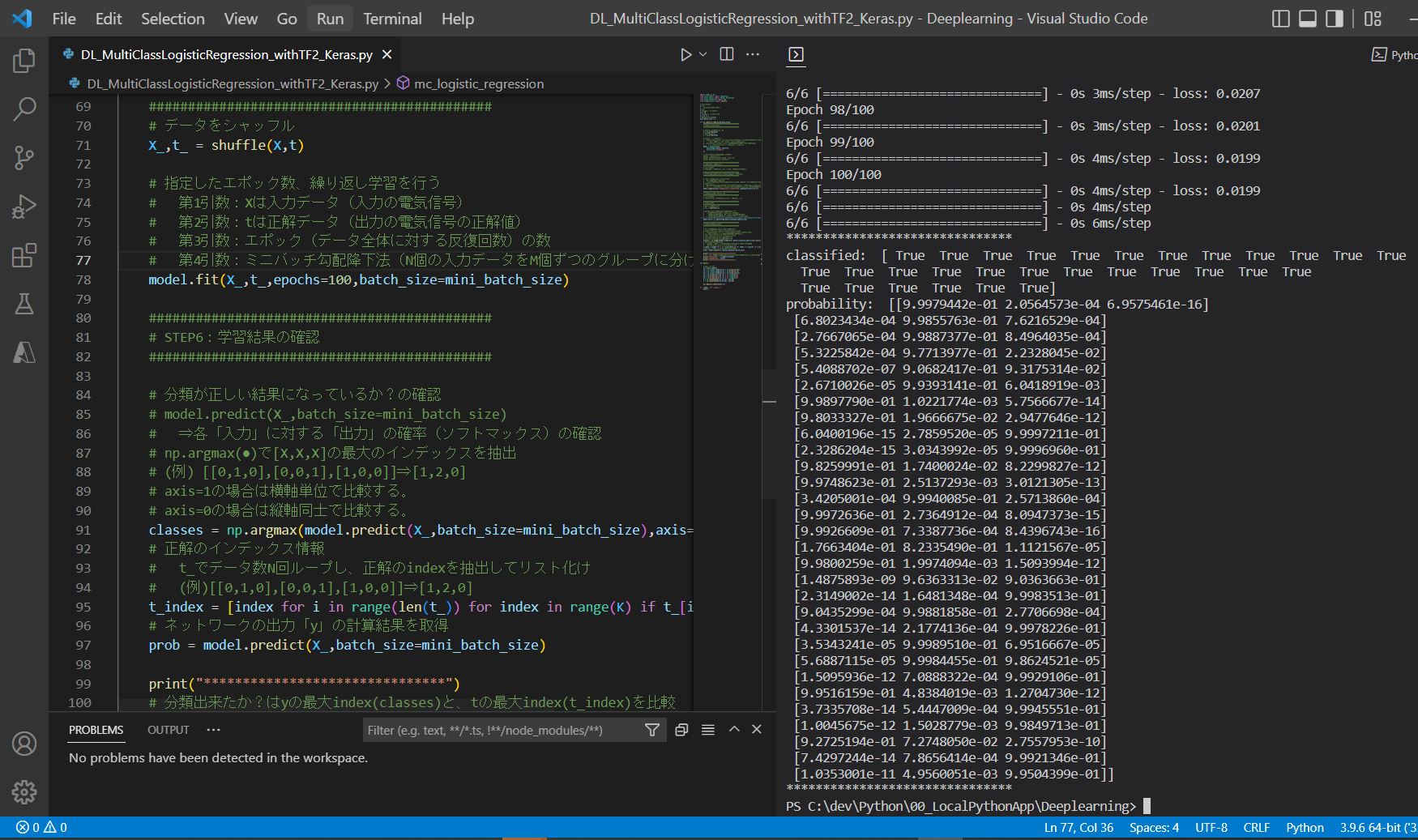Click breadcrumb symbol mc_logistic_regression
This screenshot has height=840, width=1418.
478,83
